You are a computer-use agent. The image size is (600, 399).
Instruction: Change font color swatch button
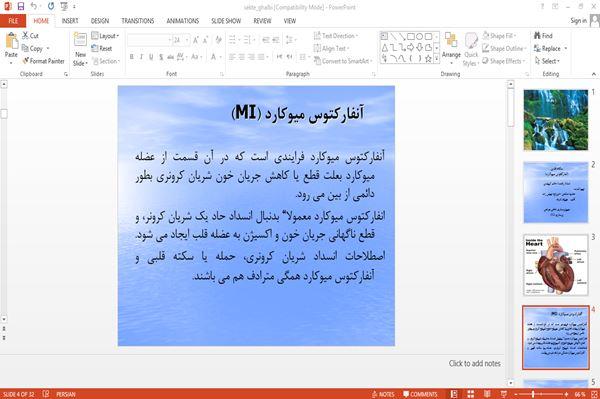click(215, 57)
